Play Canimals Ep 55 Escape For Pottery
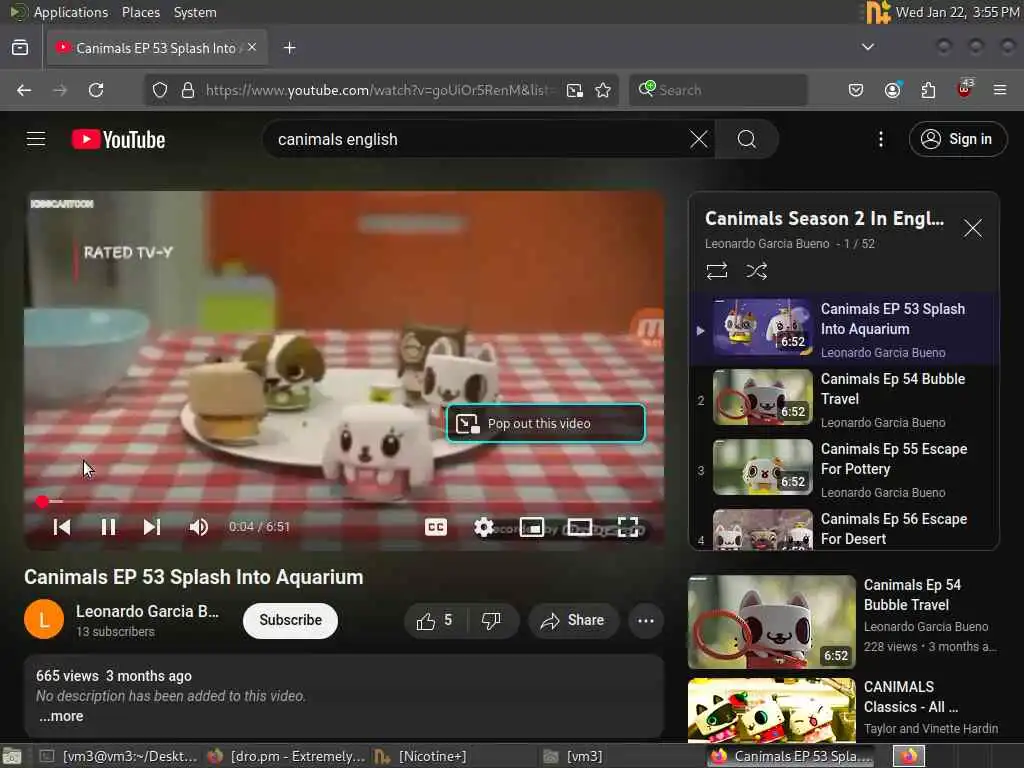The height and width of the screenshot is (768, 1024). (x=844, y=469)
